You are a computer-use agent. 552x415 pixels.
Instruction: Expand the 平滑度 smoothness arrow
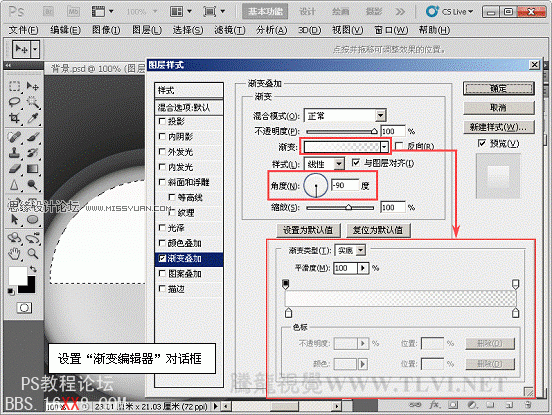click(x=363, y=268)
